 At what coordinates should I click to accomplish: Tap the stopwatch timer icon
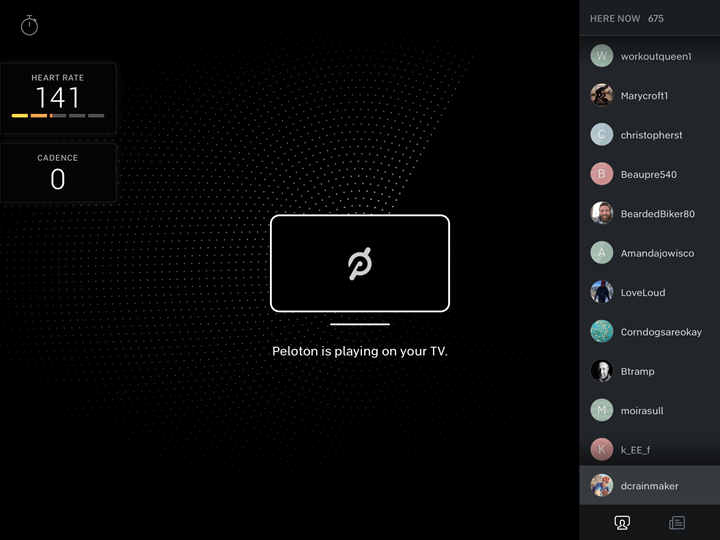[x=29, y=25]
